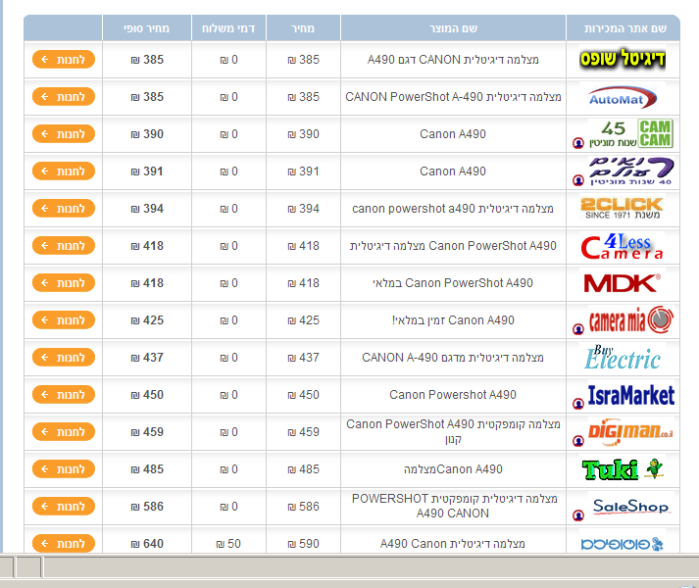Click the orange store button in the 437 row

(x=63, y=357)
